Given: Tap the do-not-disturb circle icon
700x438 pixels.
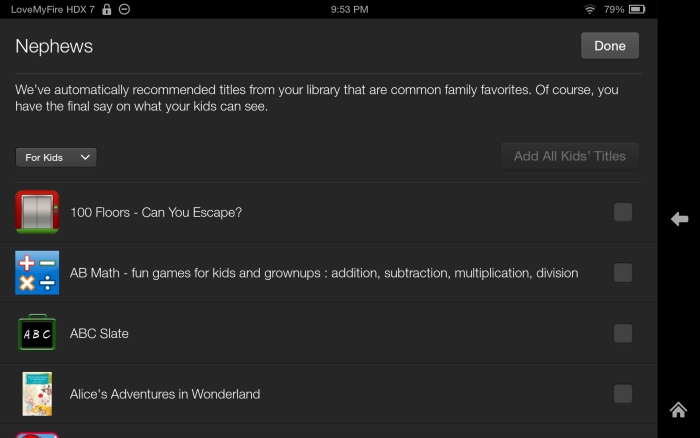Looking at the screenshot, I should pos(125,9).
